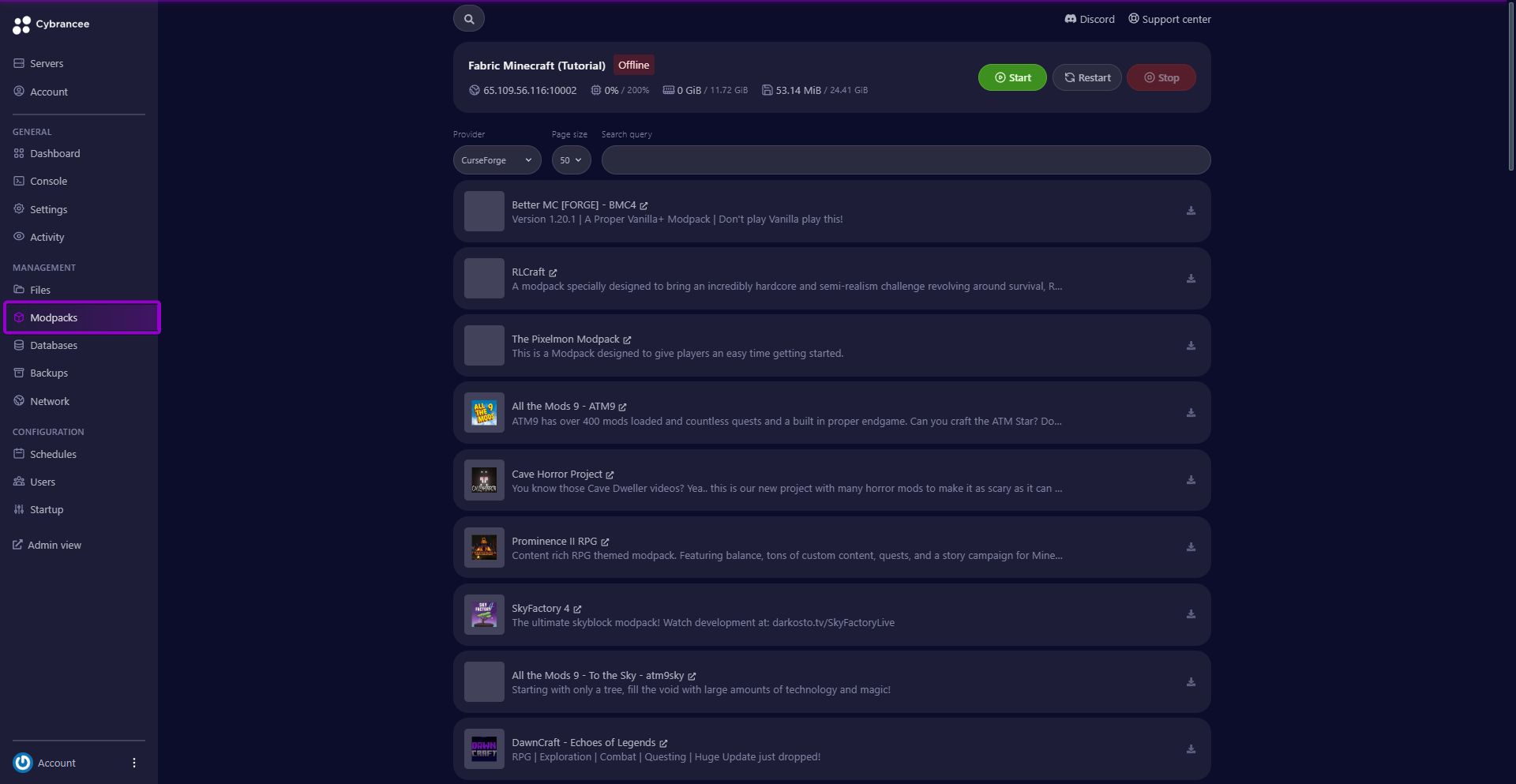Click the Restart server button

point(1087,77)
